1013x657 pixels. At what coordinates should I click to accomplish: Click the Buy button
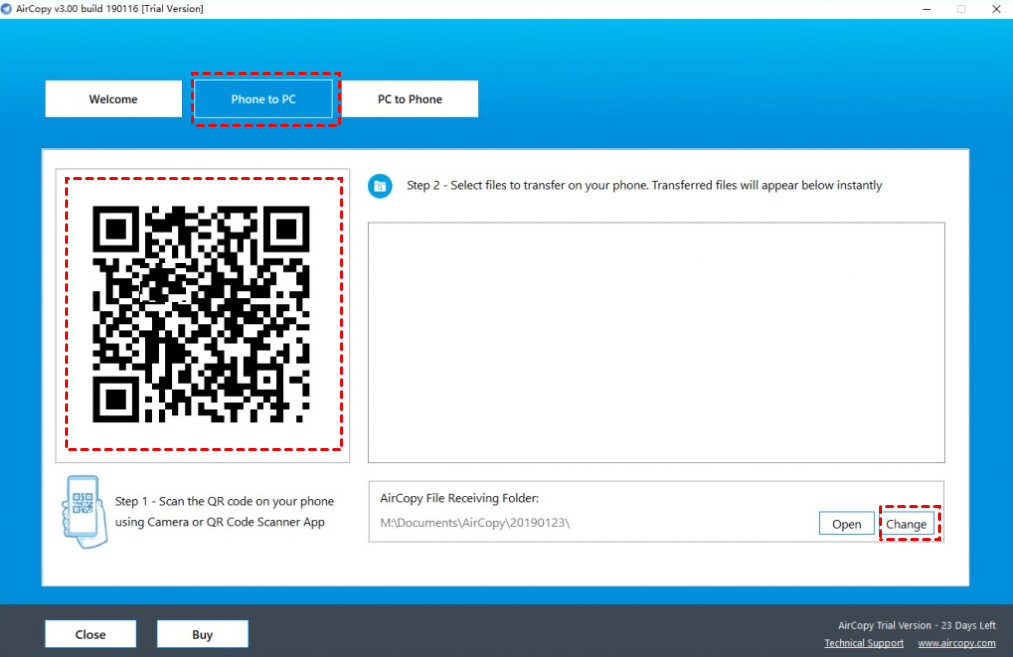pyautogui.click(x=202, y=634)
